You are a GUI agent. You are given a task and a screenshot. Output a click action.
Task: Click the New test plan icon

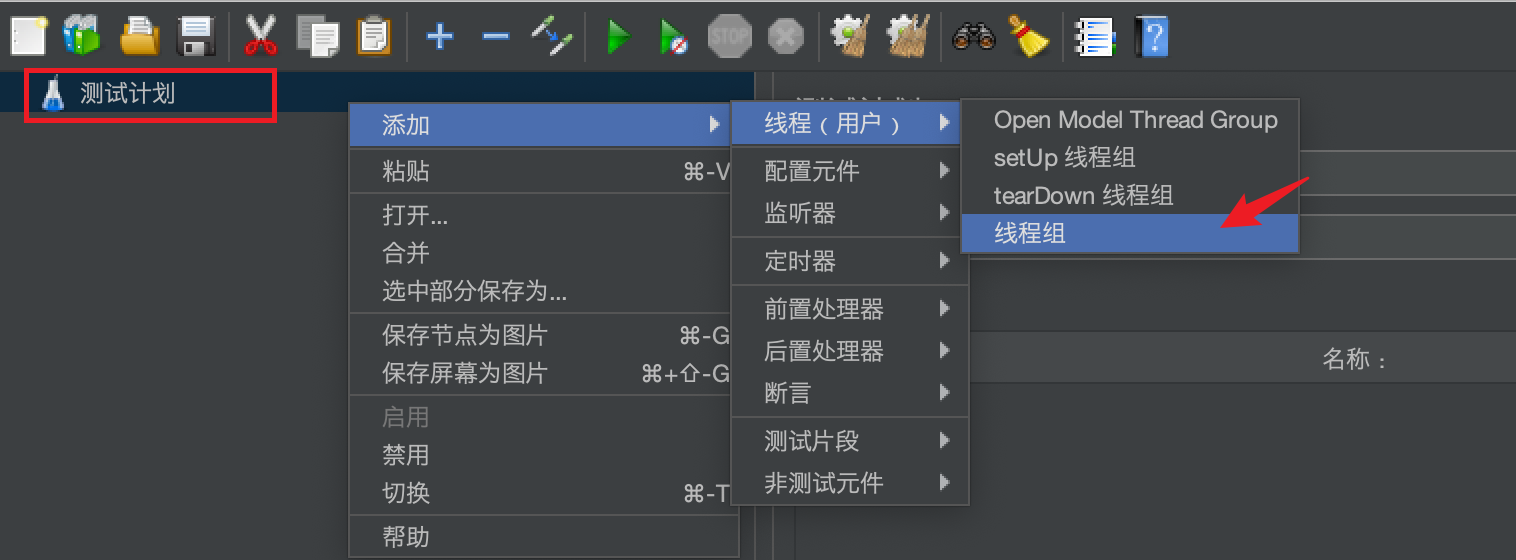coord(28,36)
